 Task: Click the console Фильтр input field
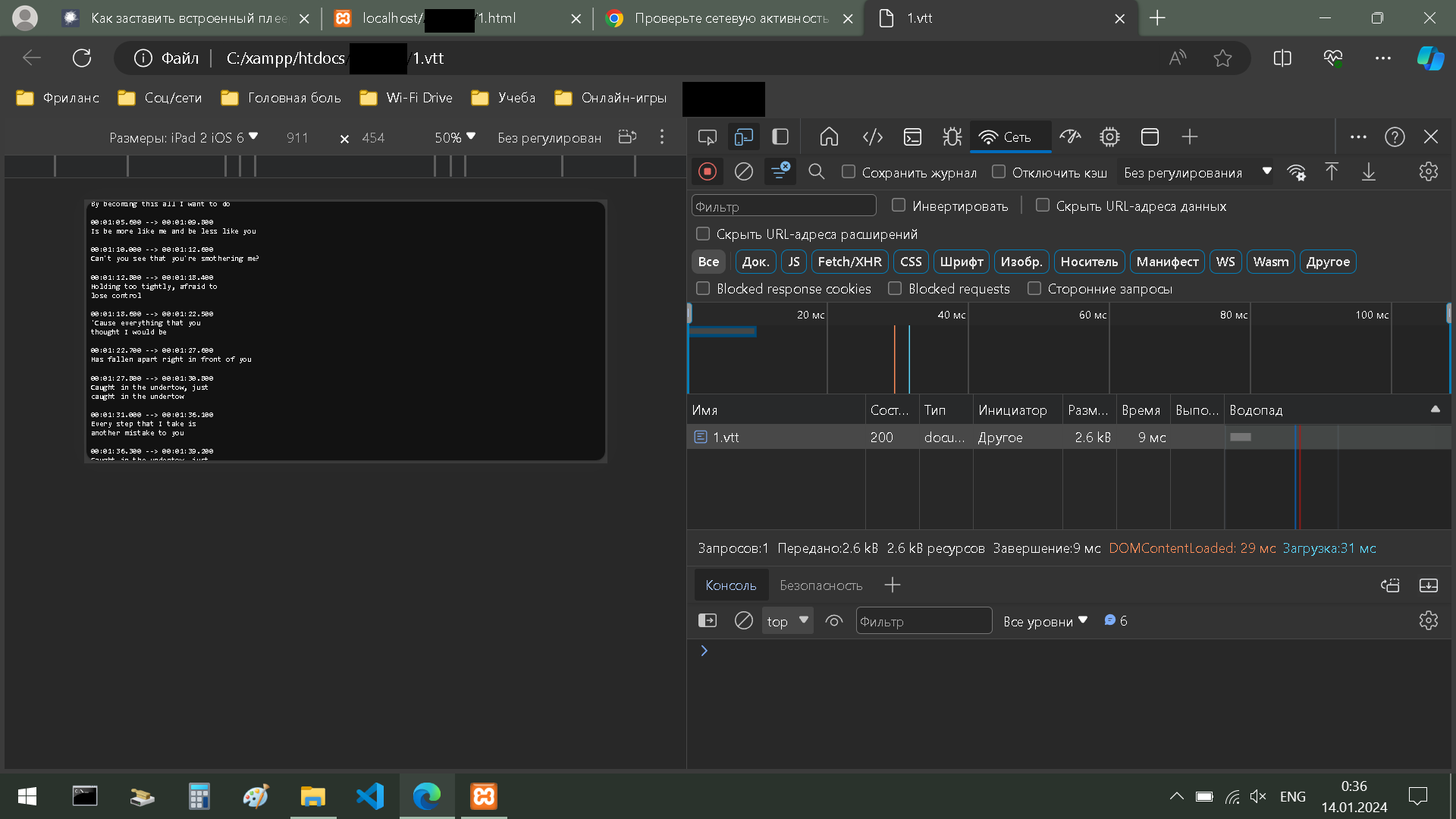(924, 621)
